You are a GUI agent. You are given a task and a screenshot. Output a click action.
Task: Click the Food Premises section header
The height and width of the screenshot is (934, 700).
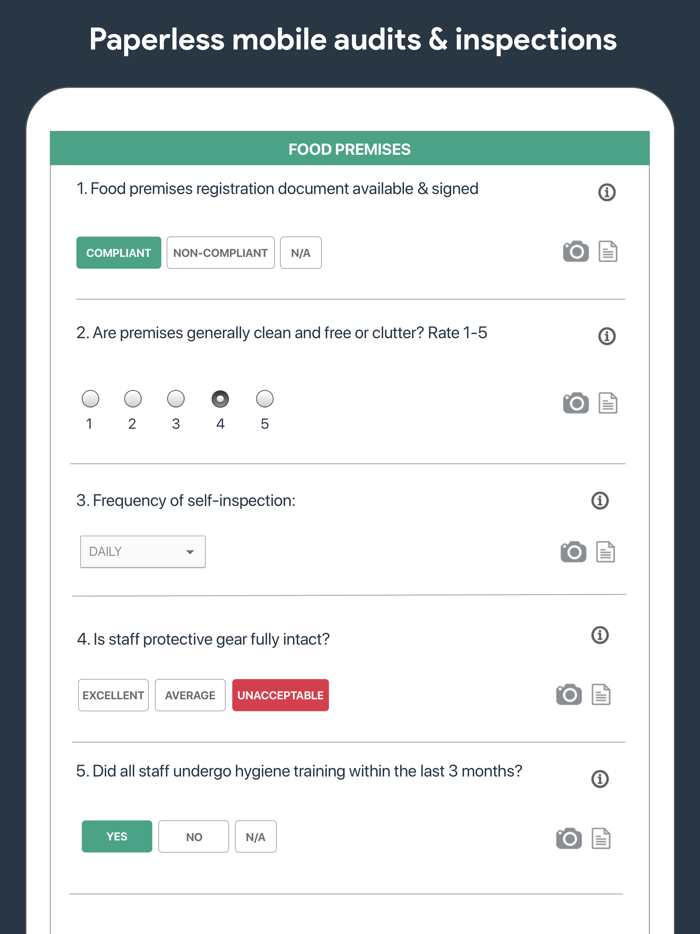point(350,149)
